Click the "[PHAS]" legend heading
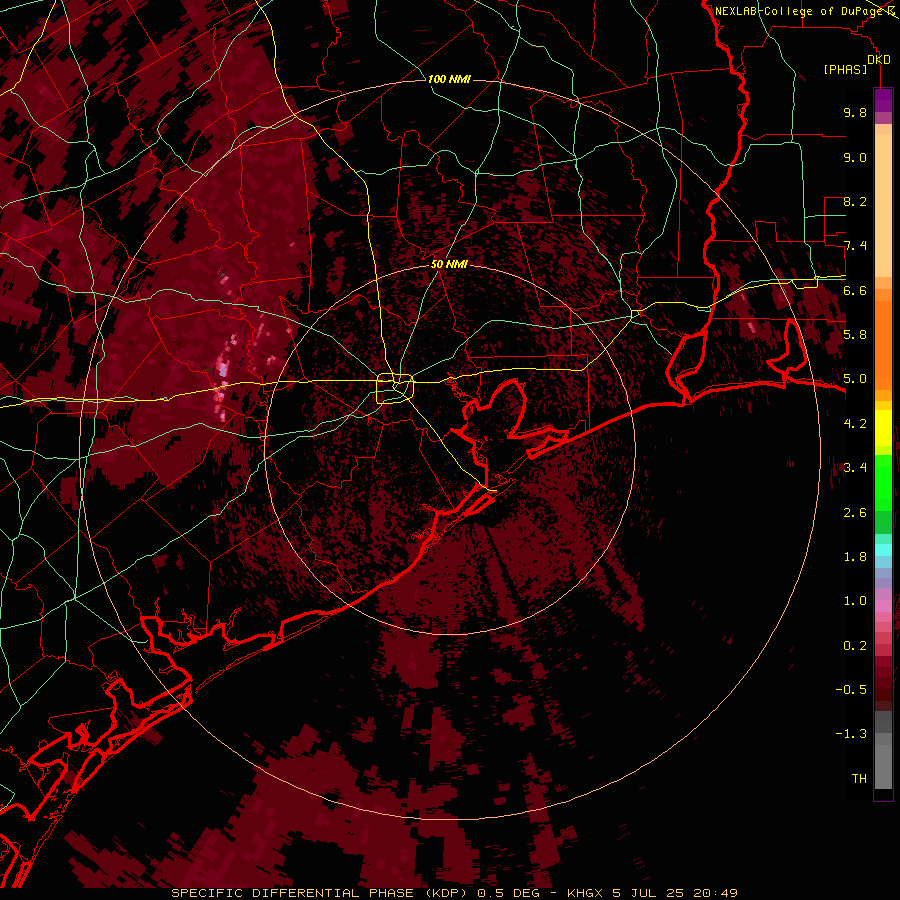 [x=845, y=70]
